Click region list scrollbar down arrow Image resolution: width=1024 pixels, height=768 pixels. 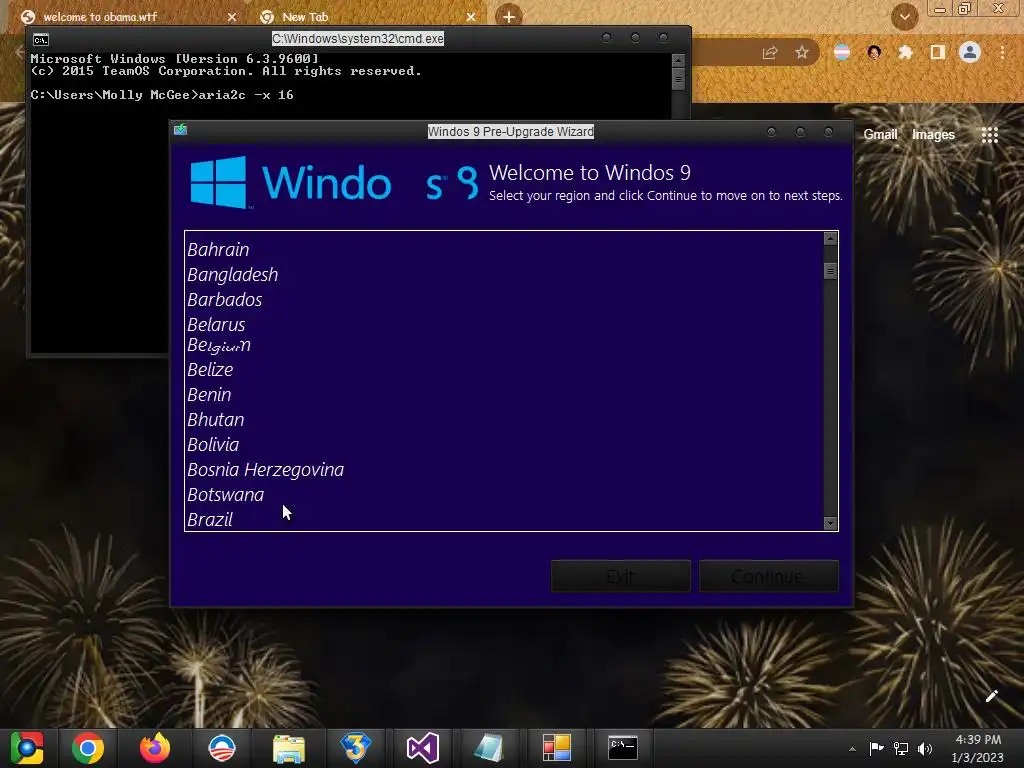pos(830,523)
